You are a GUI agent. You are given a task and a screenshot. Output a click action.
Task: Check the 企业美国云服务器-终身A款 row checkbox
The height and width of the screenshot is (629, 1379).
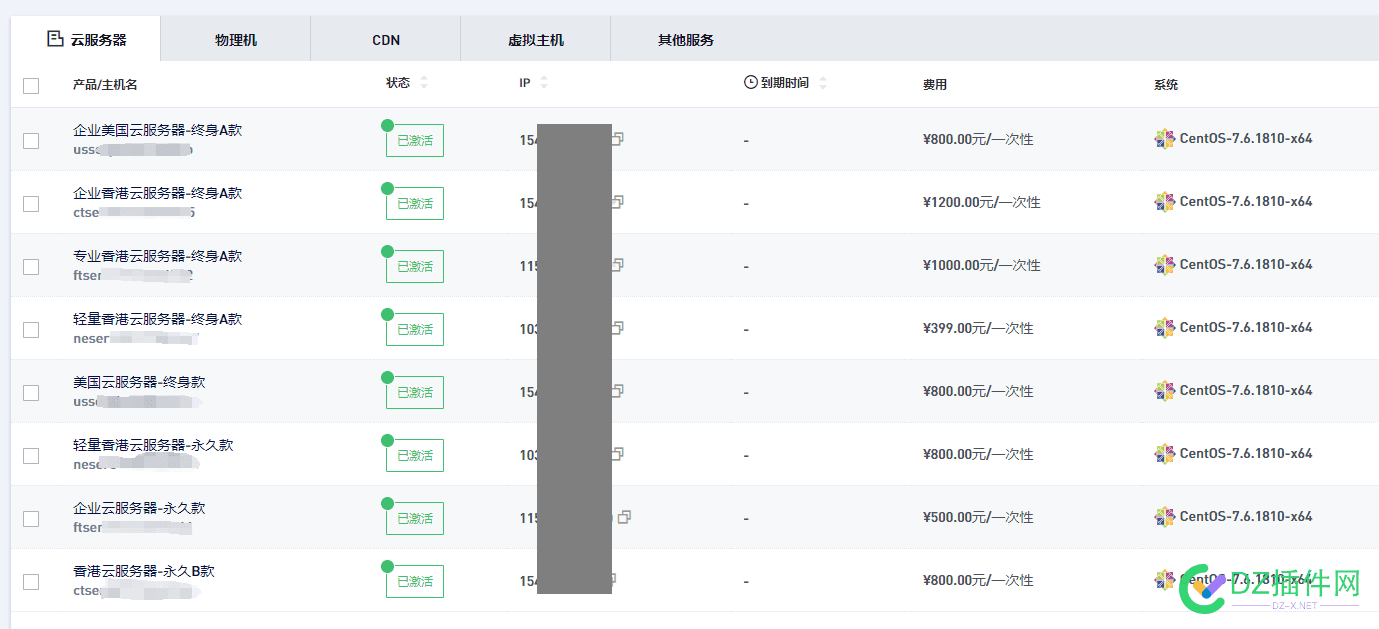tap(31, 141)
